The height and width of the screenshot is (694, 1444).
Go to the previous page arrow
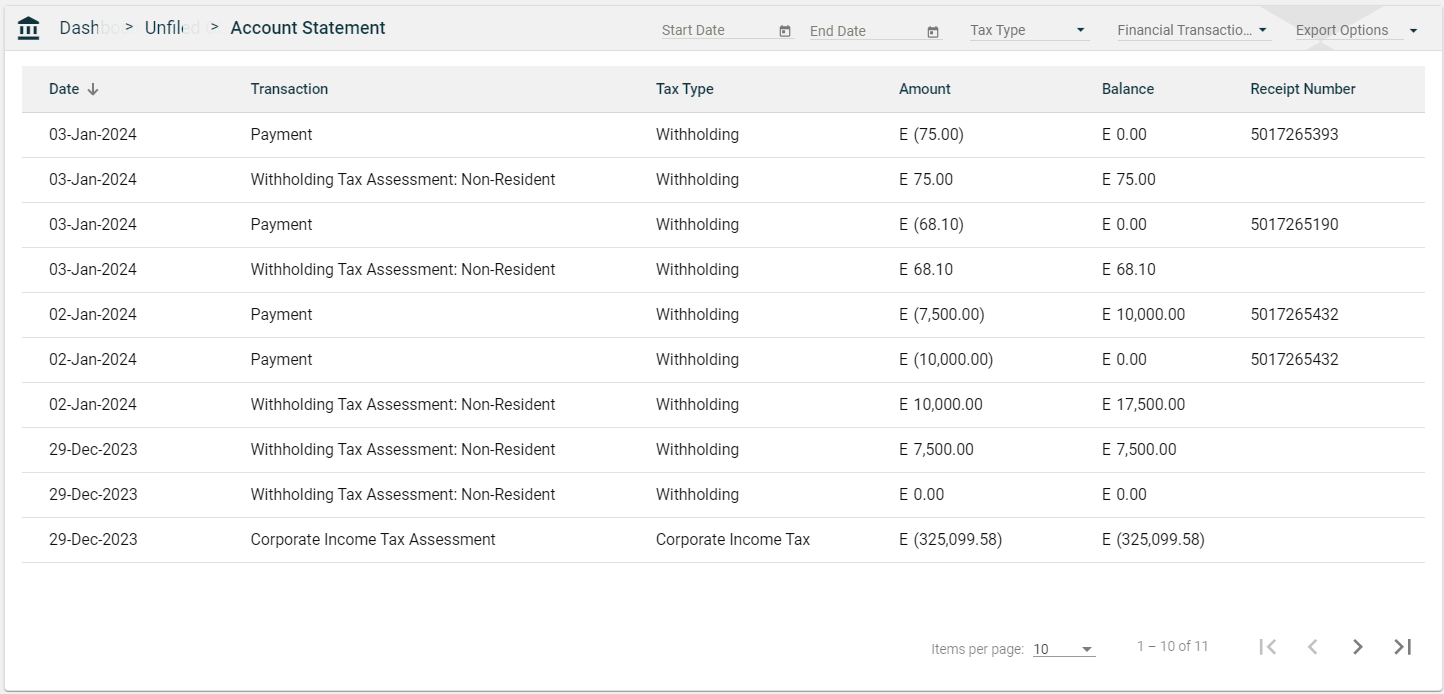point(1312,647)
